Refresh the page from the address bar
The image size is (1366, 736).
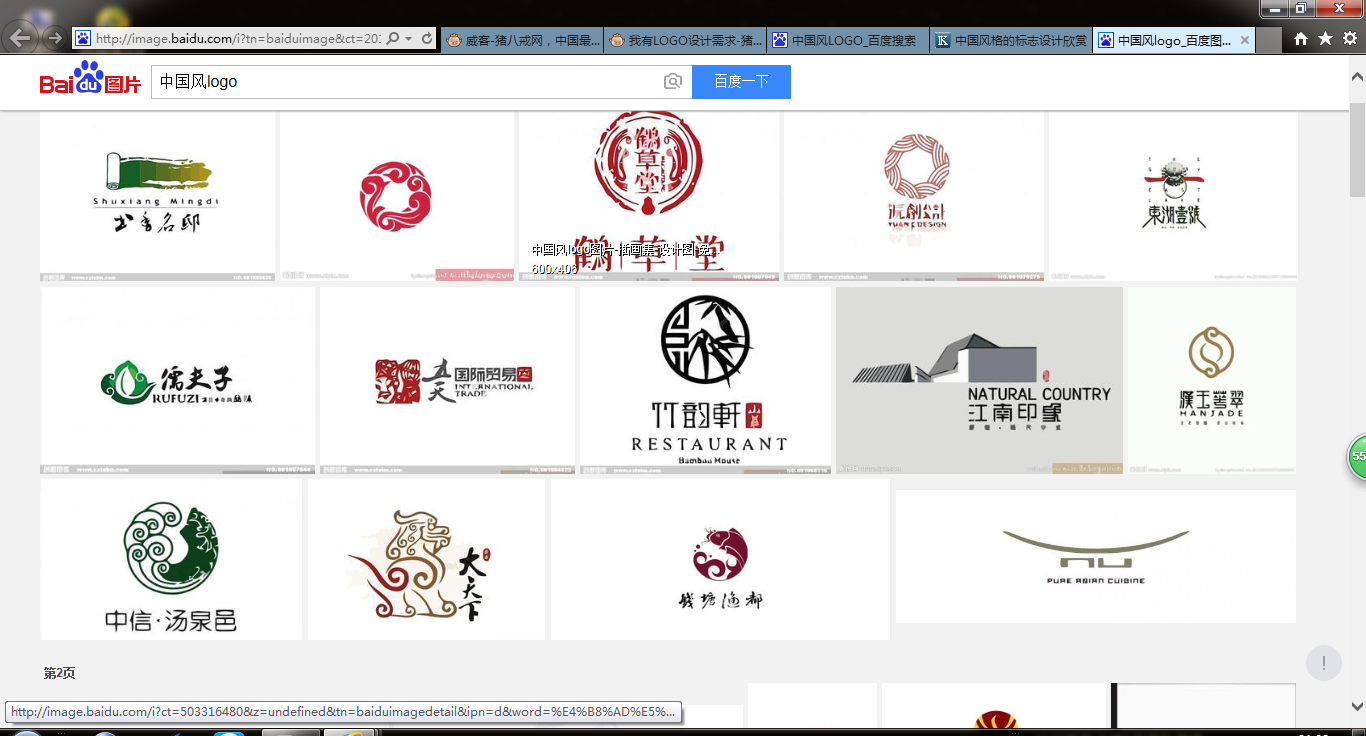point(428,38)
